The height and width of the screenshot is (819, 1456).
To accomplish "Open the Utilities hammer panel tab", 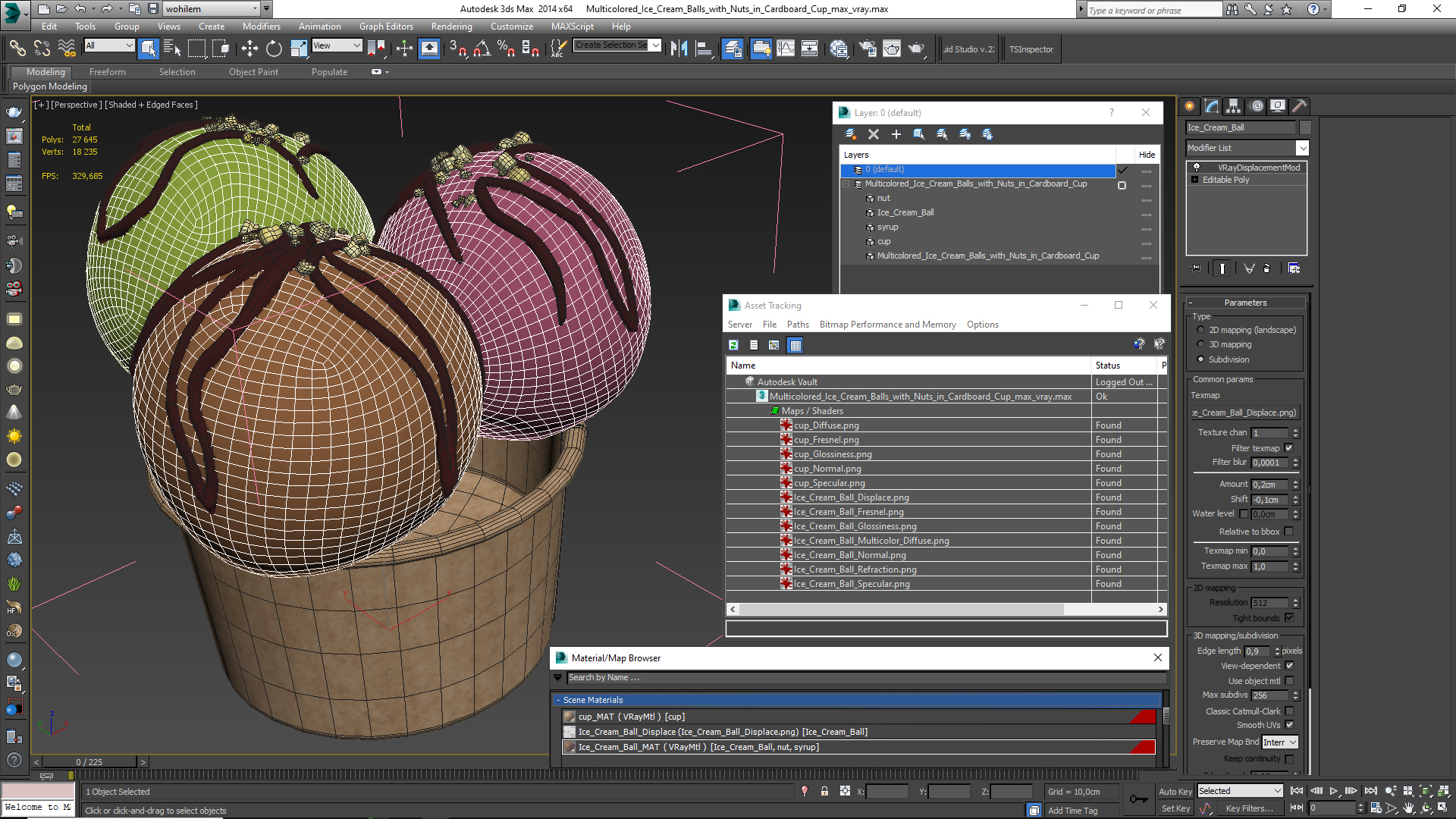I will coord(1300,106).
